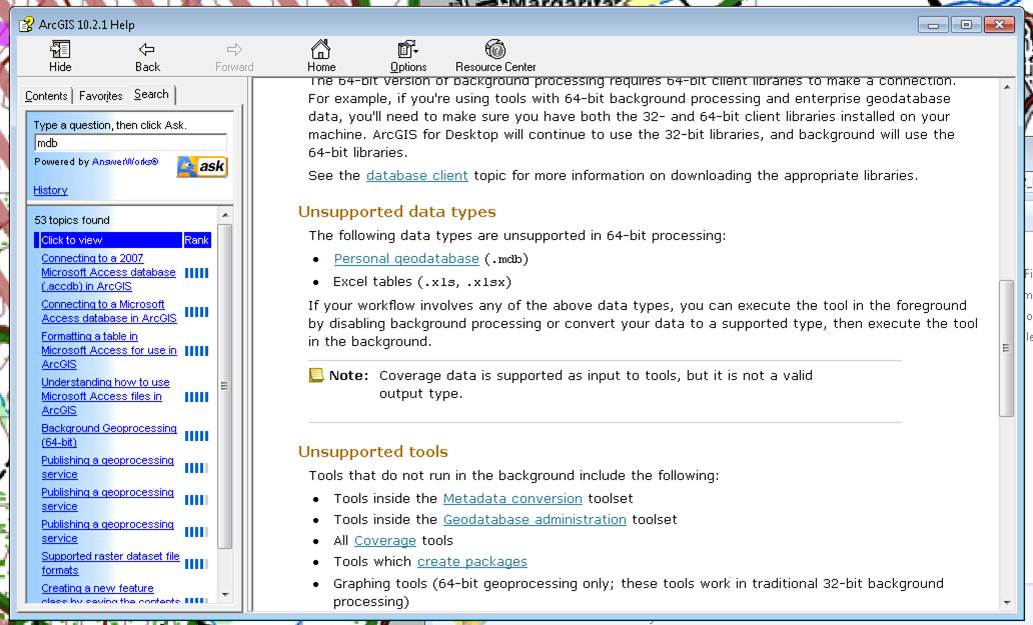Viewport: 1033px width, 625px height.
Task: Click the Forward arrow icon
Action: (x=234, y=49)
